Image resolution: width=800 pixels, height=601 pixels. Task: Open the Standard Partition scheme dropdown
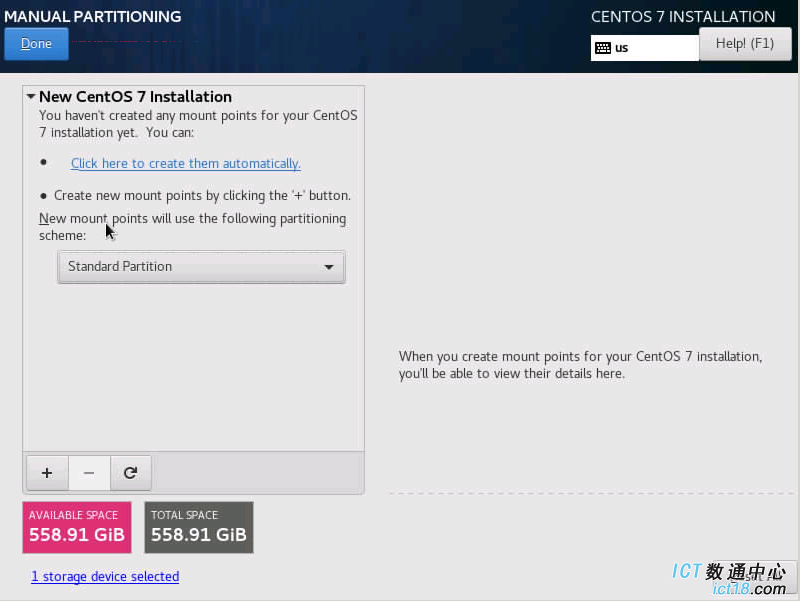pyautogui.click(x=202, y=266)
